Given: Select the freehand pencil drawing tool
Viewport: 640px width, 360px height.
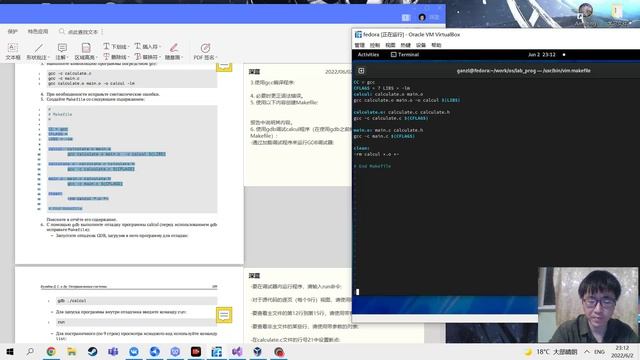Looking at the screenshot, I should [x=173, y=51].
